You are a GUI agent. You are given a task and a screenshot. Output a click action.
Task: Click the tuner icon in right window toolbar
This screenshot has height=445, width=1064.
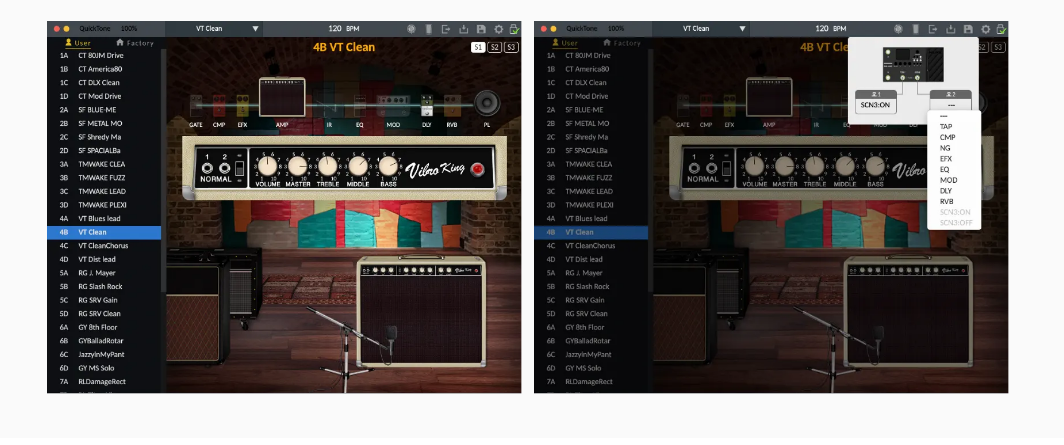point(898,29)
